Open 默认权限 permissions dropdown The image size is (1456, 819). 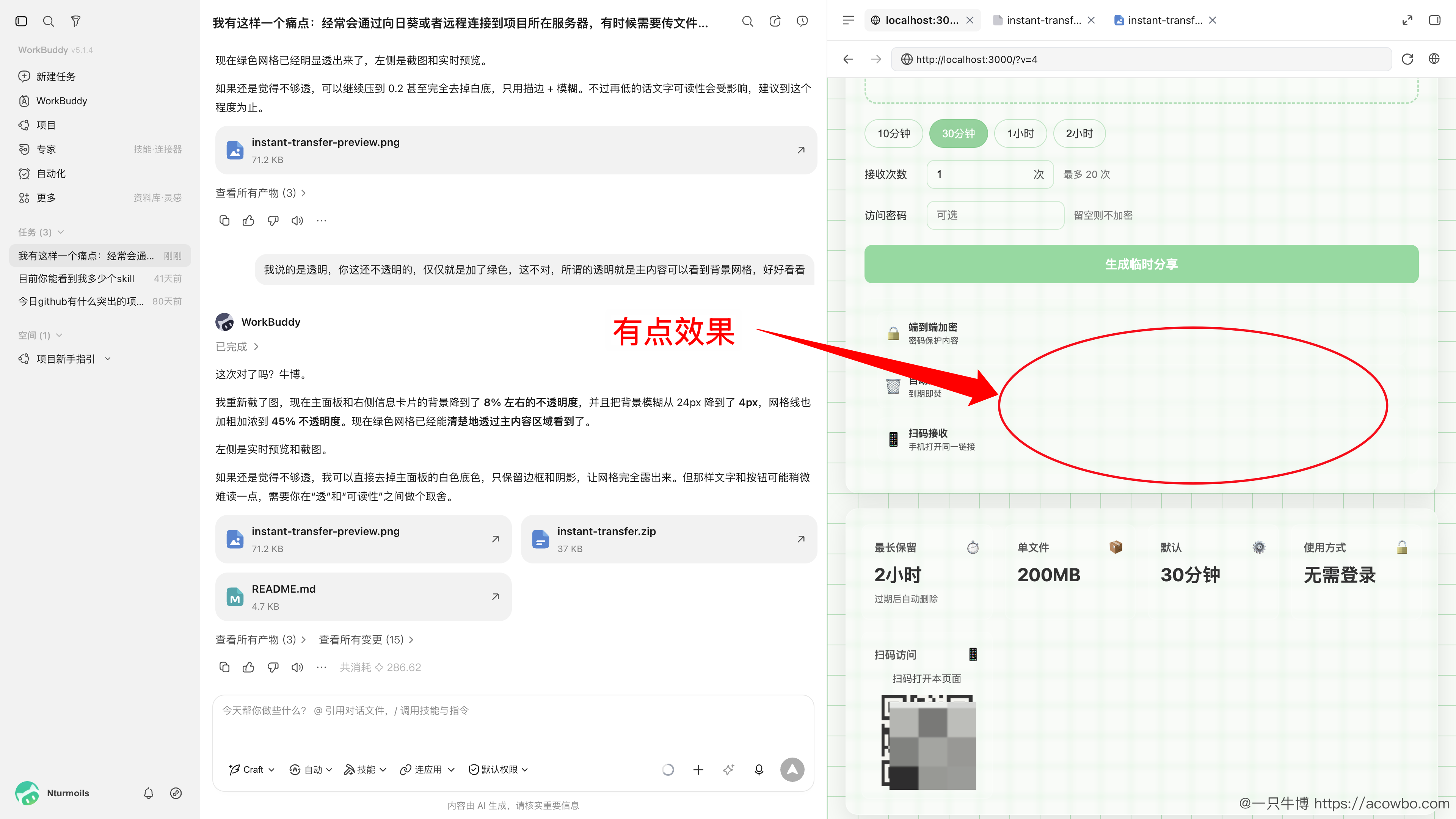tap(499, 770)
